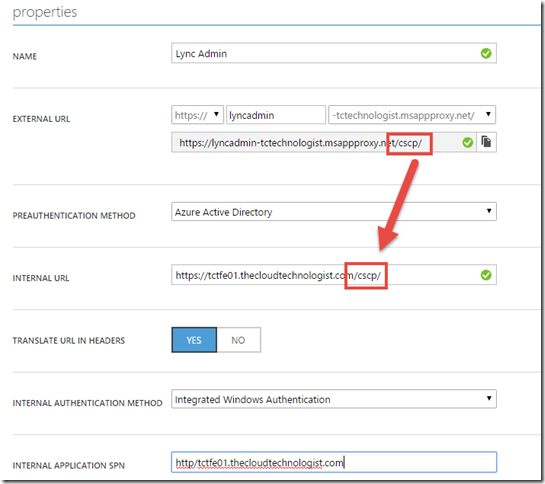
Task: Set Translate URL in Headers to YES
Action: pyautogui.click(x=194, y=340)
